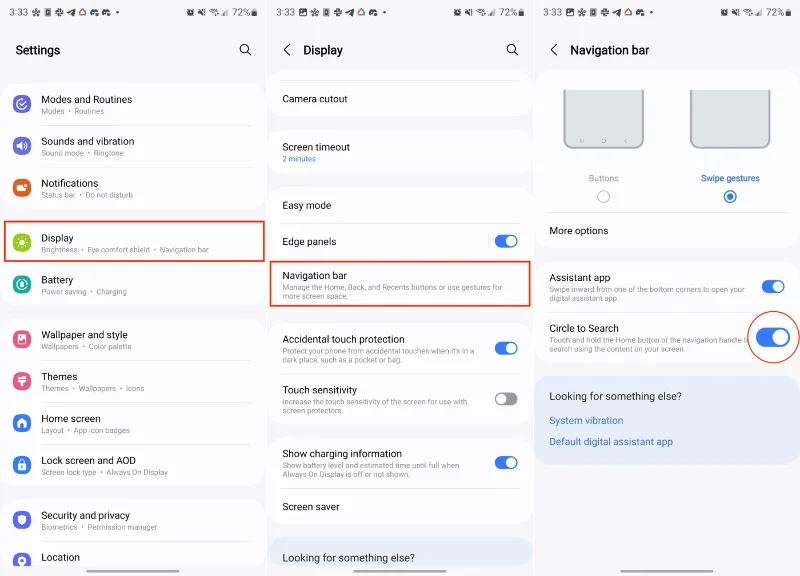Image resolution: width=800 pixels, height=576 pixels.
Task: Tap the Home screen icon
Action: [x=22, y=423]
